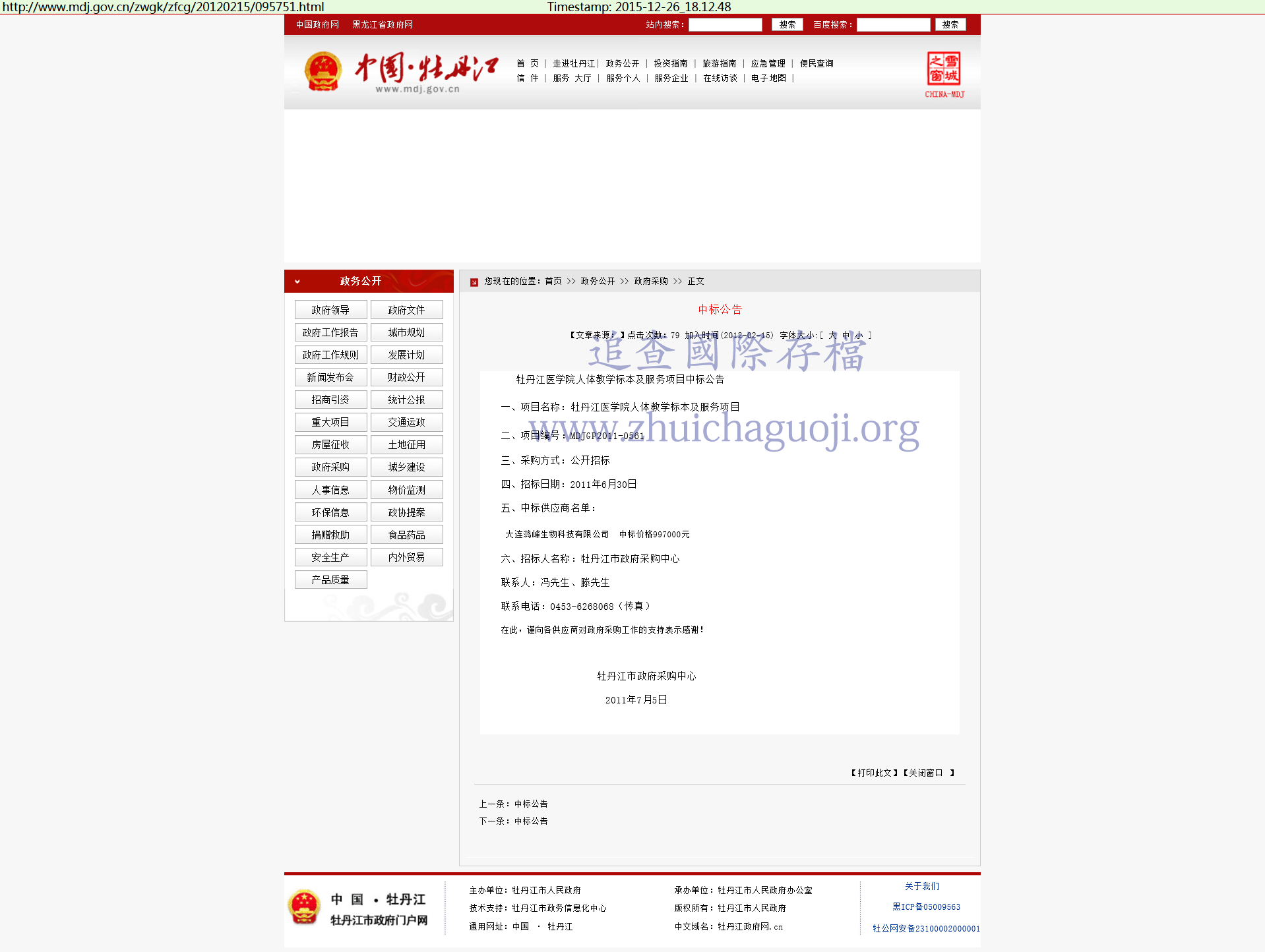Click the China-MDJ snow city window icon

coord(944,69)
